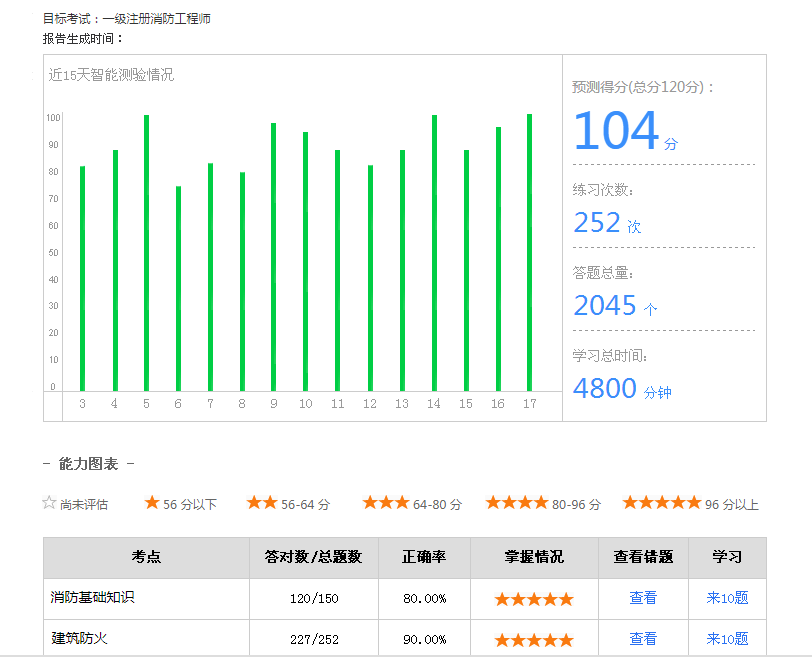Click the 100 y-axis label
812x657 pixels.
click(x=53, y=118)
